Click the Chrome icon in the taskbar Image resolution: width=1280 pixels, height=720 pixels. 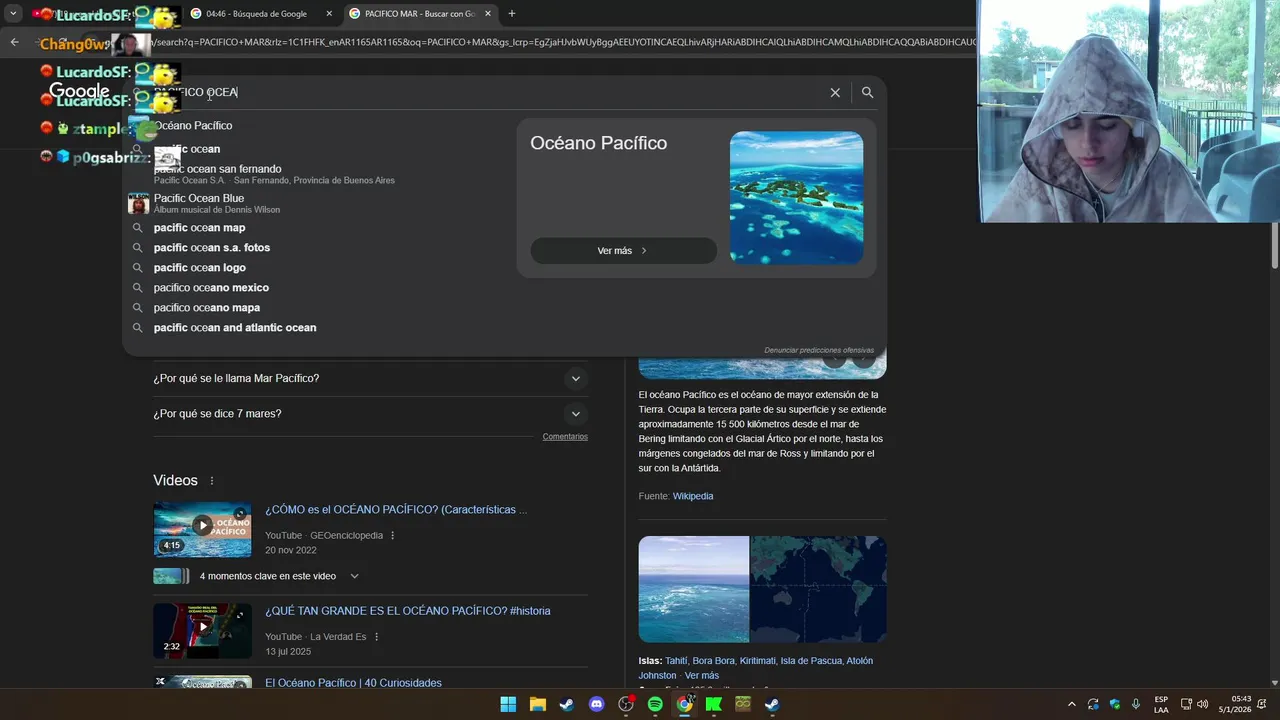click(684, 704)
